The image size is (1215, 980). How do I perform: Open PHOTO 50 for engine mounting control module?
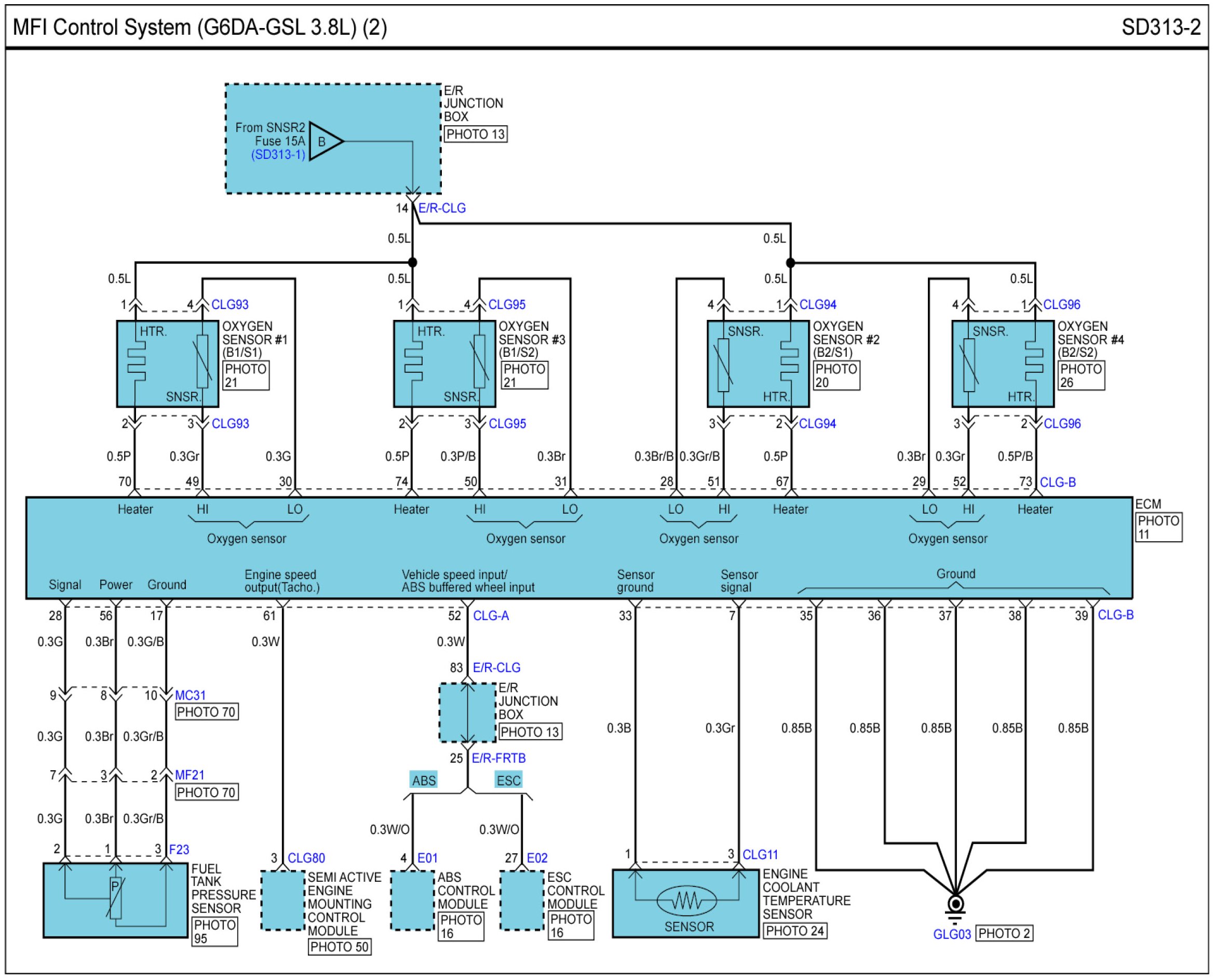(x=340, y=947)
